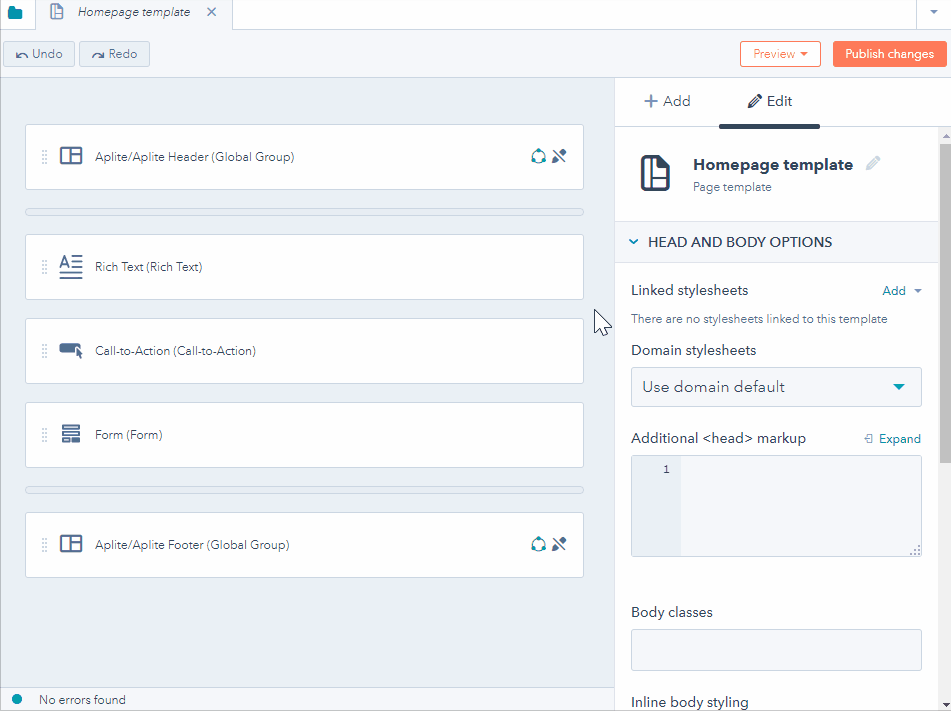
Task: Open the Add linked stylesheets dropdown
Action: pos(901,291)
